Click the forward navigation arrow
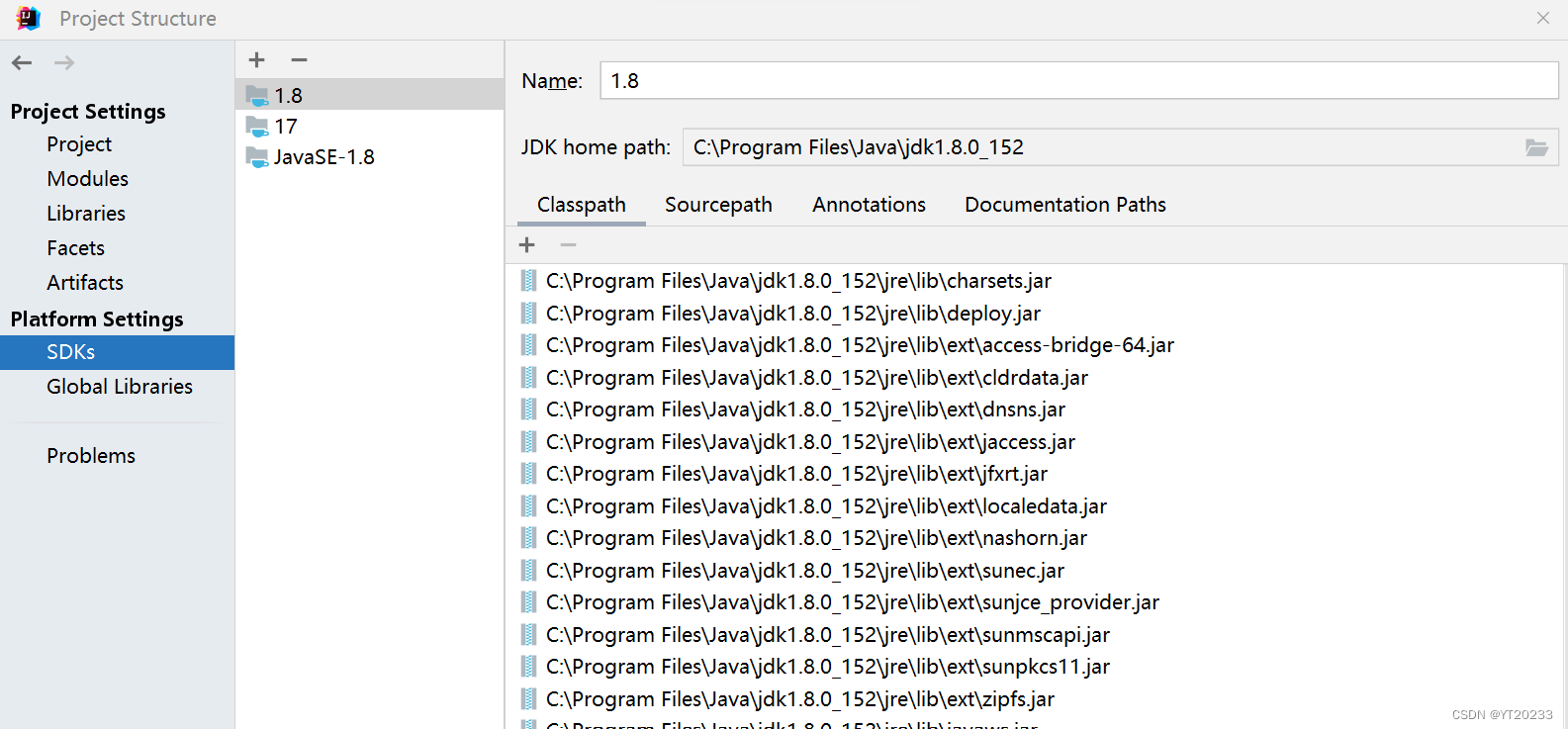 tap(64, 63)
